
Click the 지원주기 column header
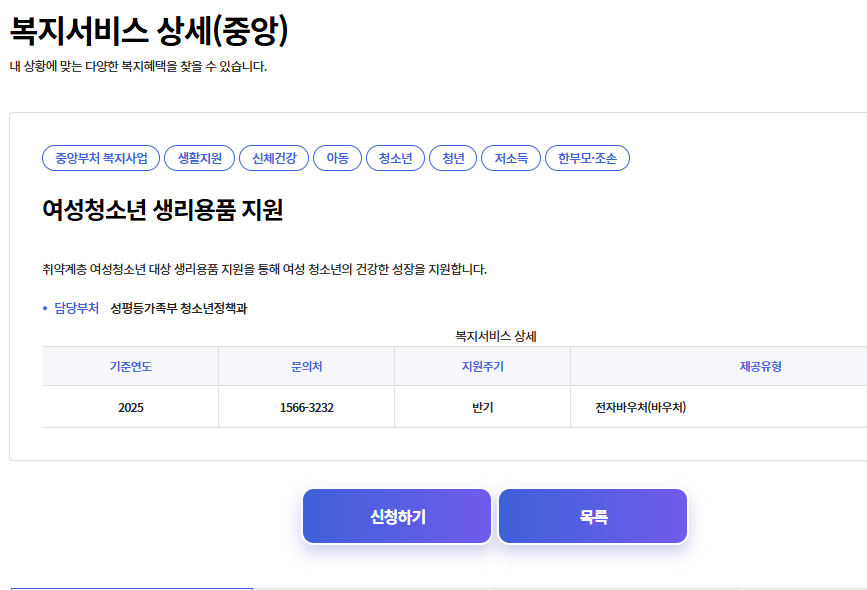[x=482, y=366]
